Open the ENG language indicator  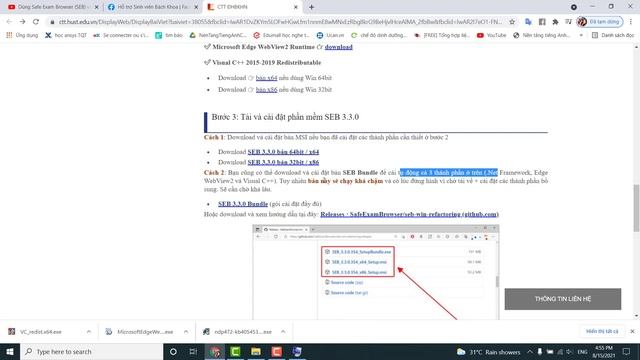[x=582, y=351]
